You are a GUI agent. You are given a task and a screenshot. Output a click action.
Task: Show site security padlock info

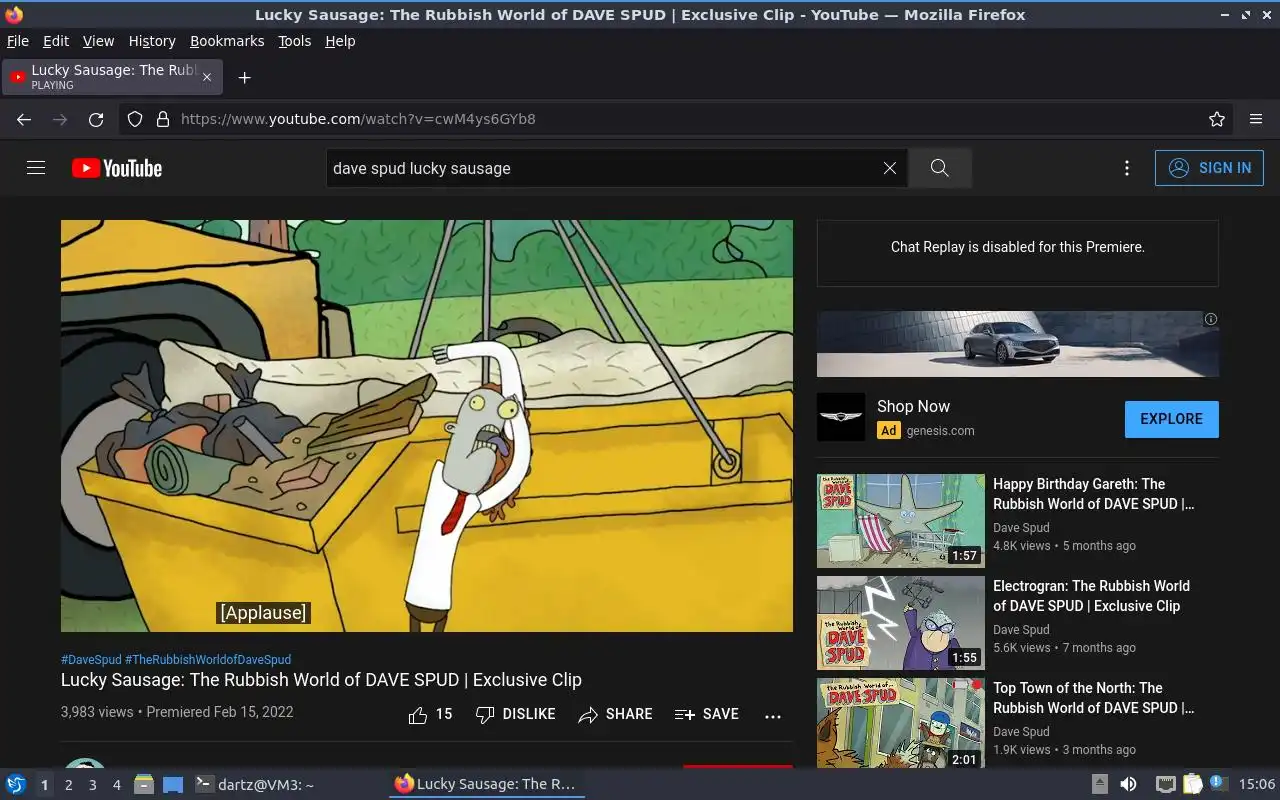point(163,119)
